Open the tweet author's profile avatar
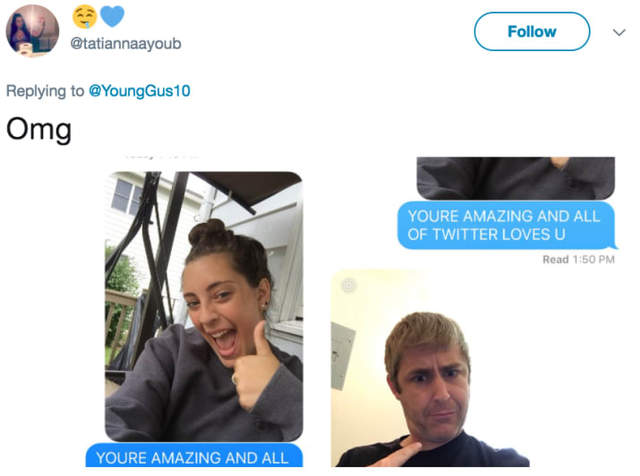This screenshot has height=476, width=640. coord(32,30)
